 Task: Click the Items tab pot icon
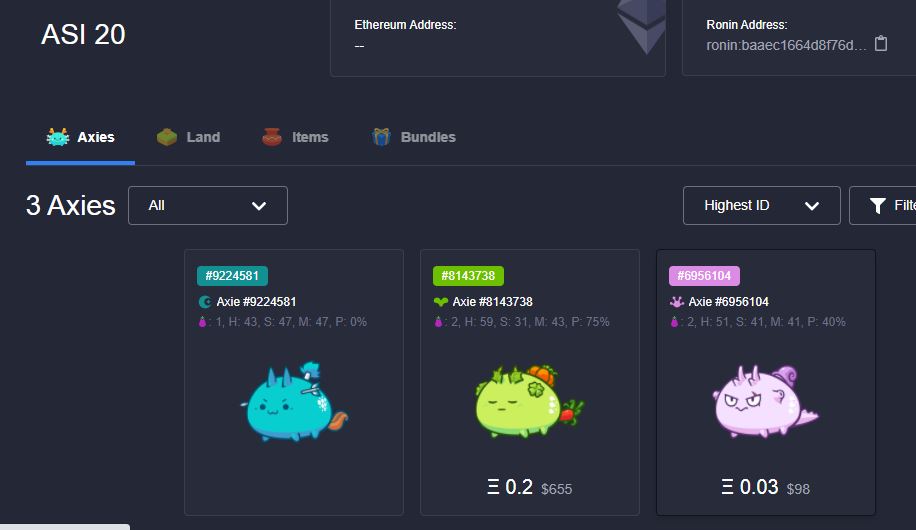coord(272,137)
